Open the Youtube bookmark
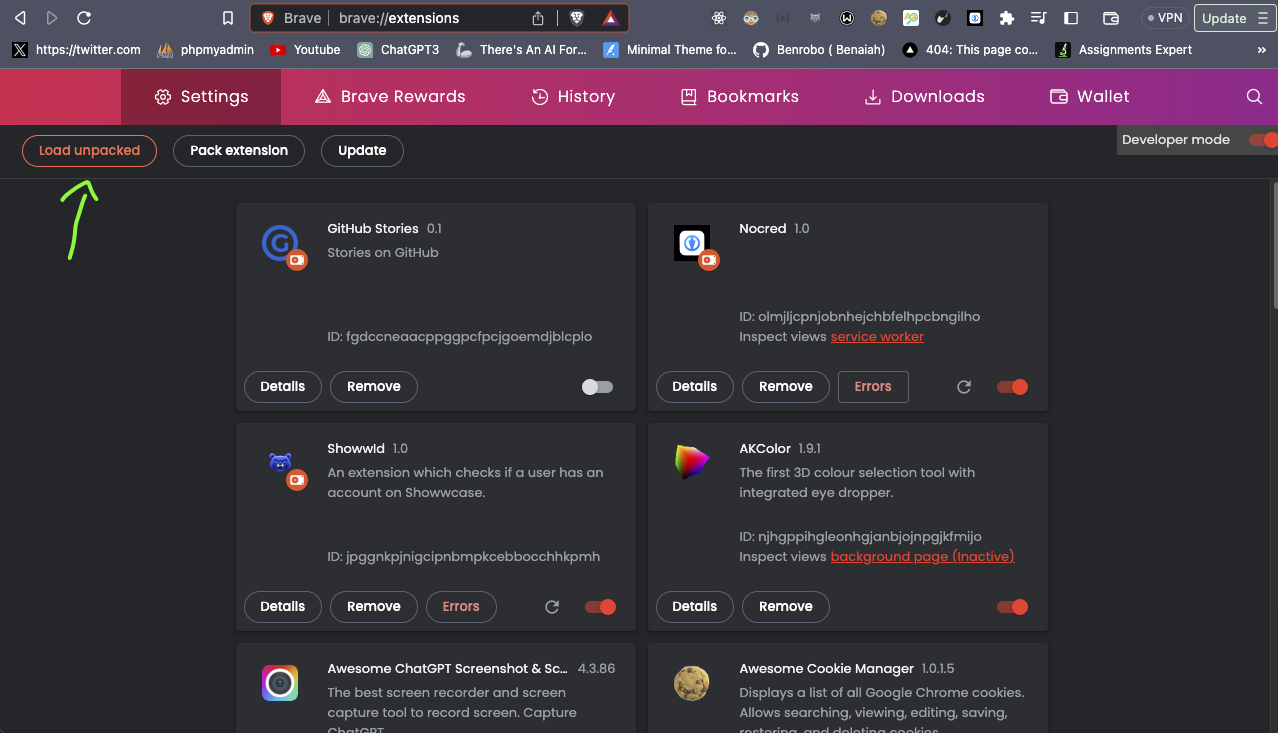This screenshot has width=1278, height=733. click(x=305, y=49)
